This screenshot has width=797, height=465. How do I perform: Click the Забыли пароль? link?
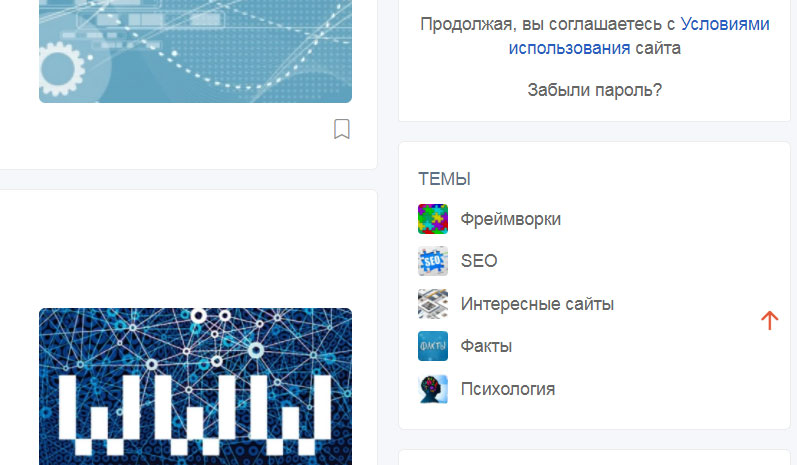pyautogui.click(x=595, y=90)
